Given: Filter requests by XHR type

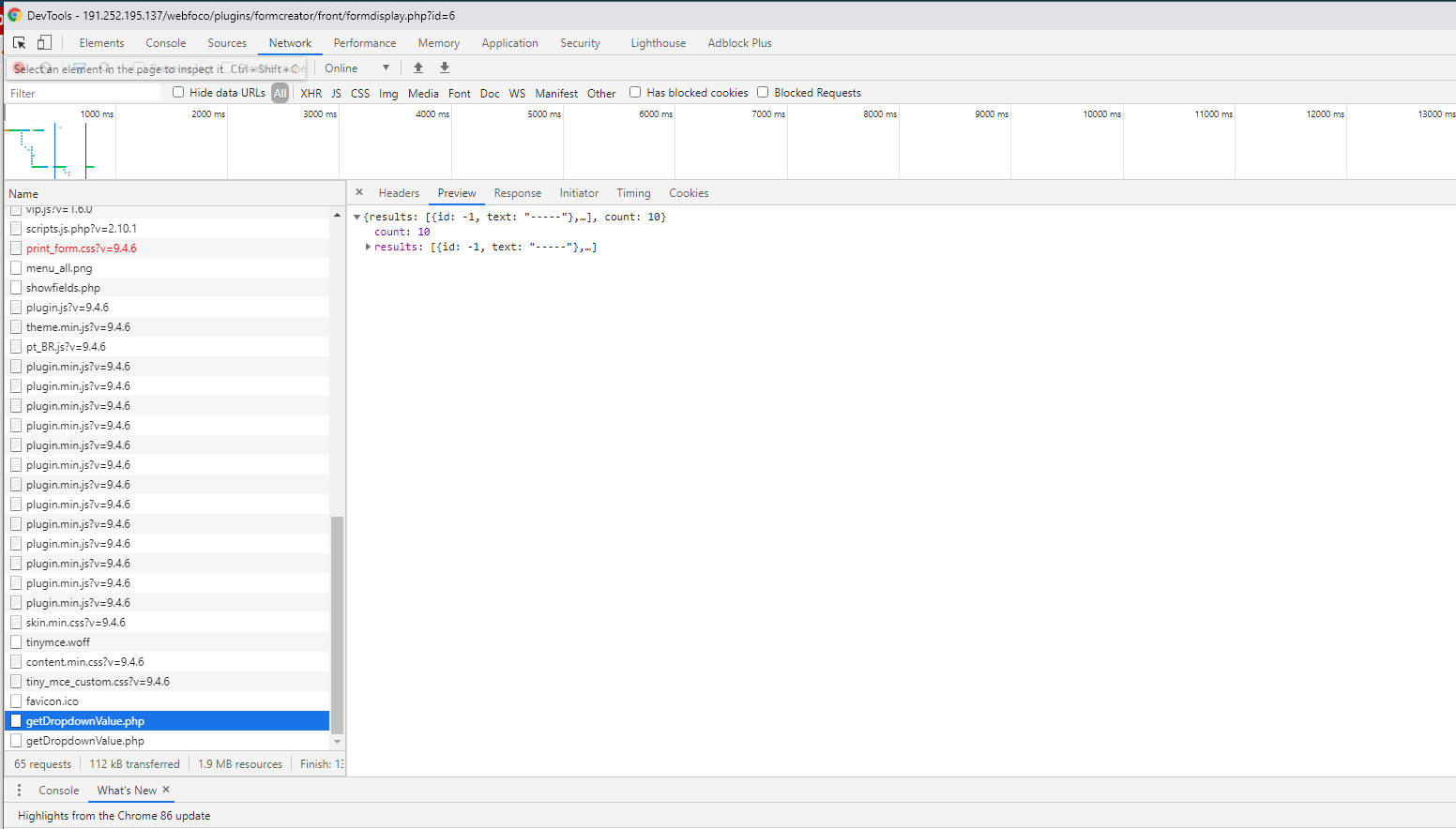Looking at the screenshot, I should tap(311, 92).
